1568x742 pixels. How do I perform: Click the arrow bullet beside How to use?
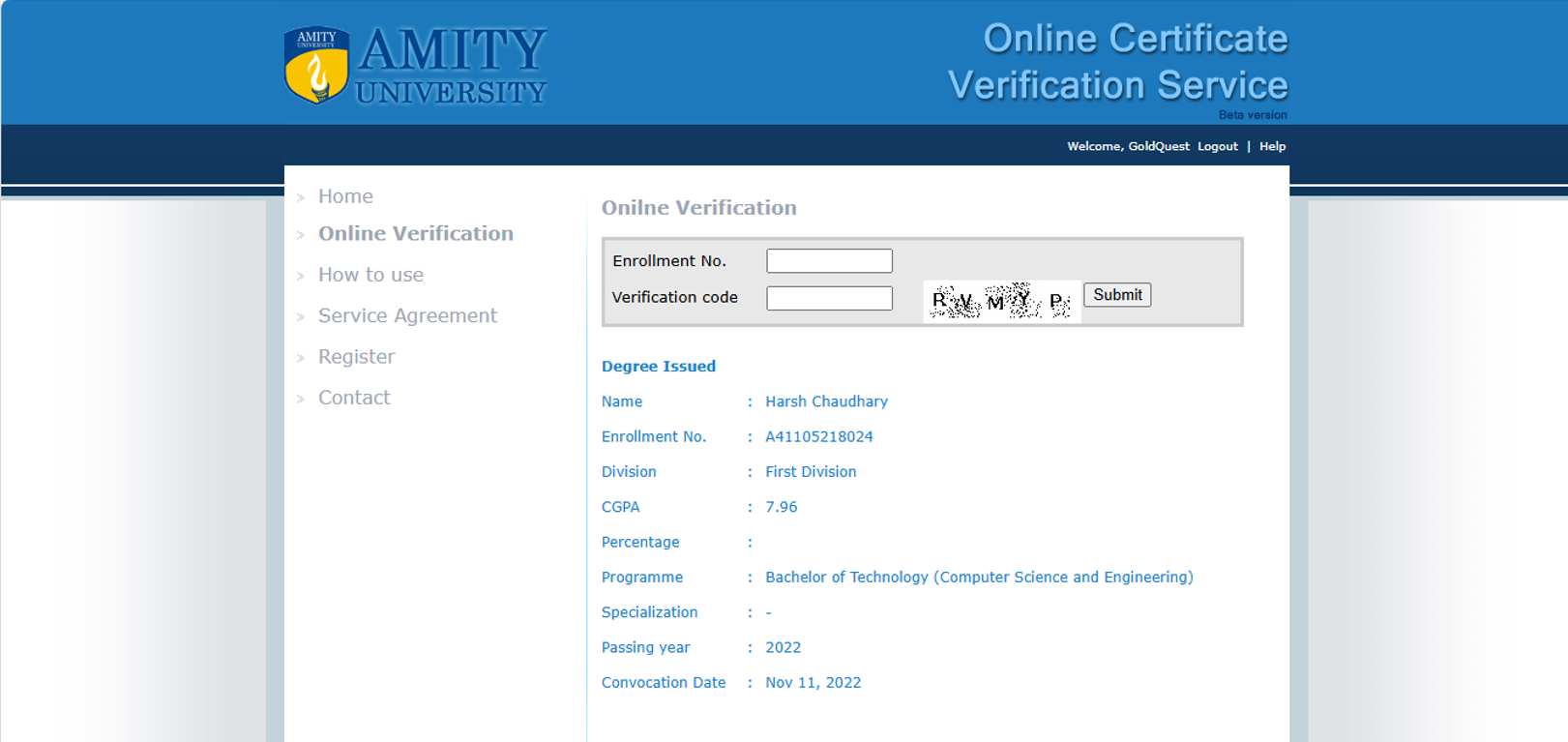point(301,277)
